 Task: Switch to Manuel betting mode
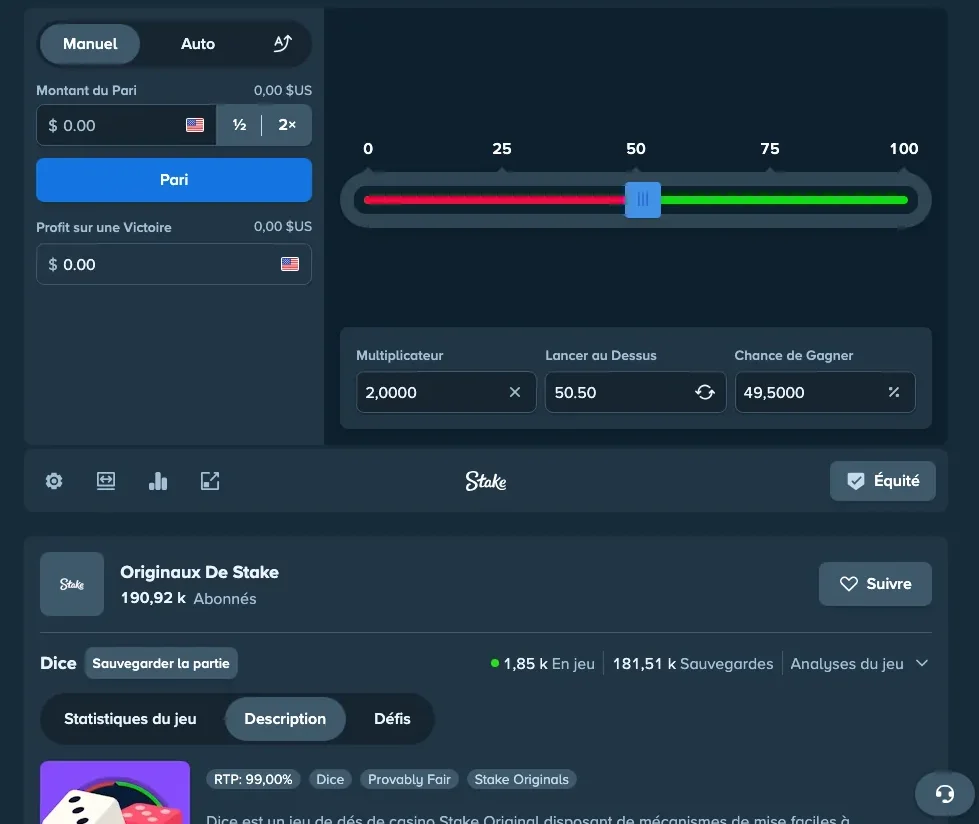click(90, 44)
